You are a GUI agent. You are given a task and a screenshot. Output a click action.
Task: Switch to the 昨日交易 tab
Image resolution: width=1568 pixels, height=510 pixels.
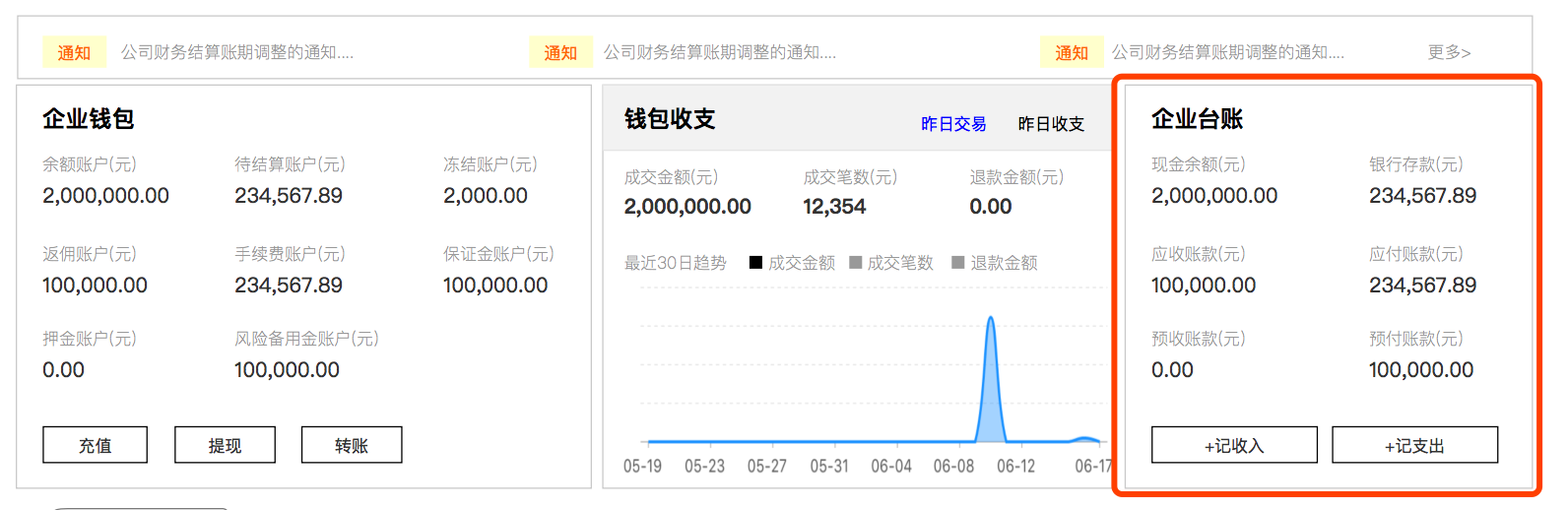click(953, 124)
